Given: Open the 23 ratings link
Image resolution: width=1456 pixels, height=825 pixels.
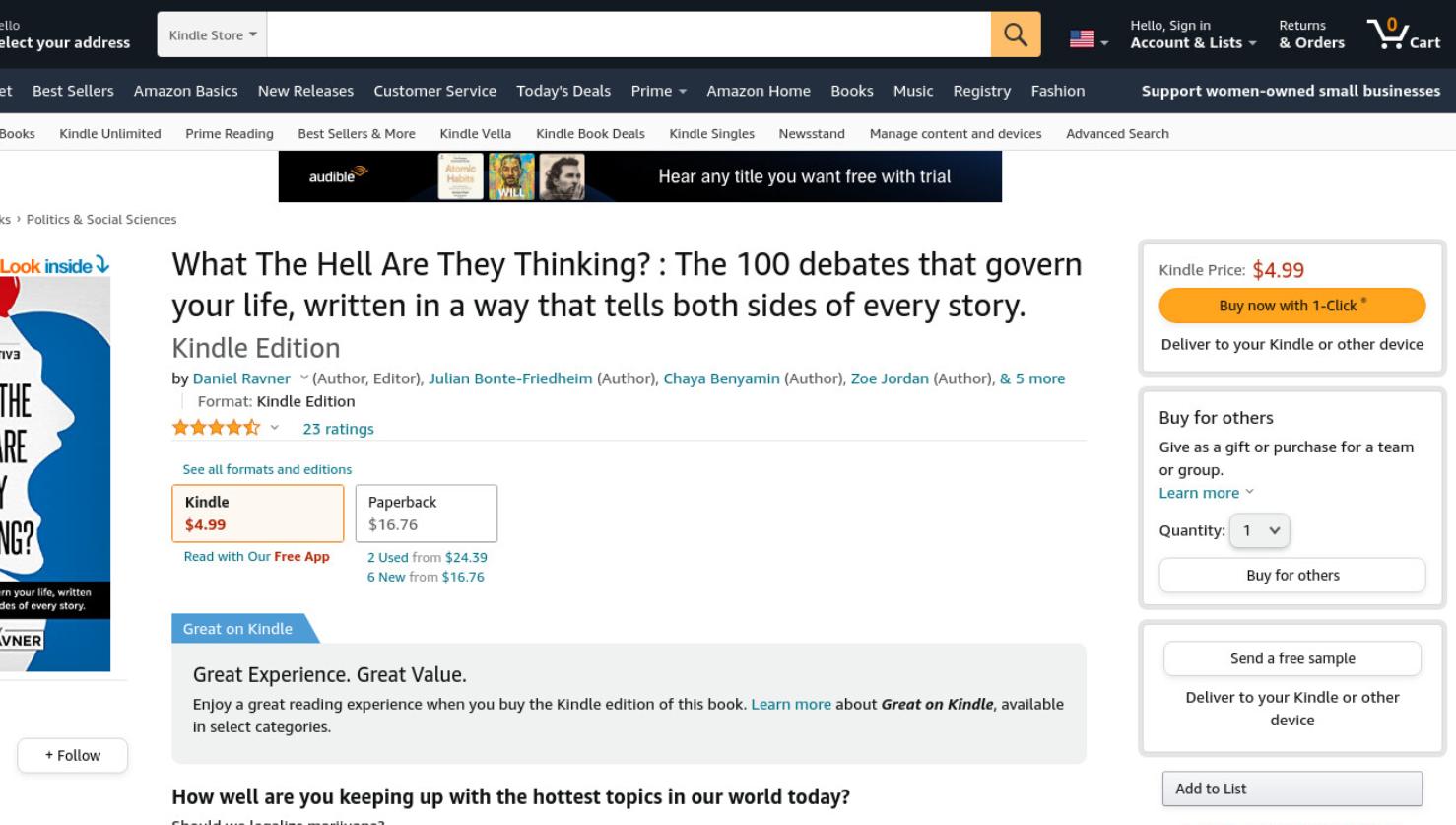Looking at the screenshot, I should pos(338,429).
